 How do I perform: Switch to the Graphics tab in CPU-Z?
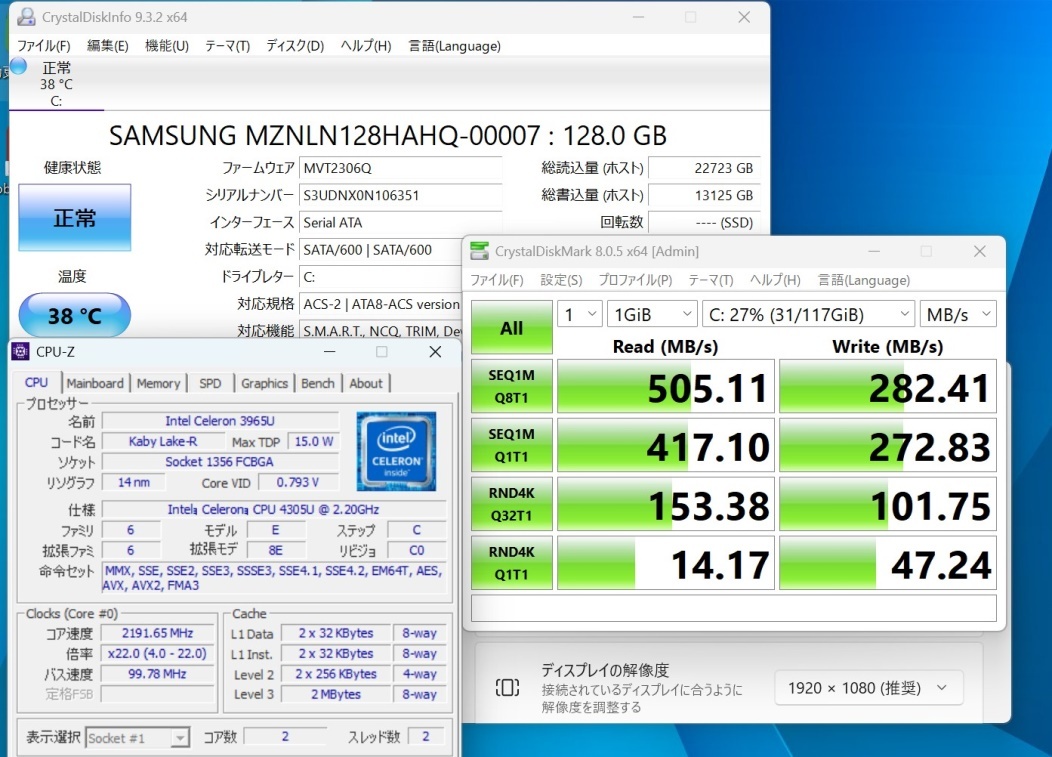pyautogui.click(x=264, y=383)
